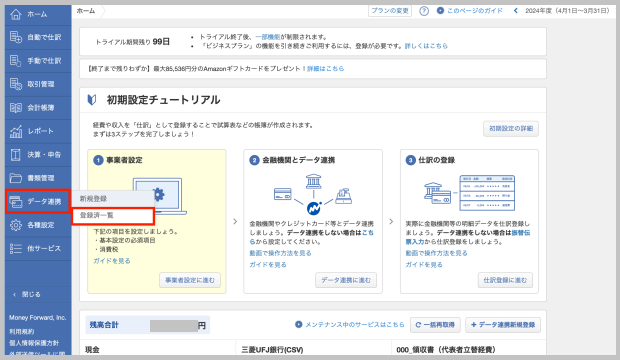
Task: Click the データ連携新規登録 button
Action: click(x=503, y=325)
